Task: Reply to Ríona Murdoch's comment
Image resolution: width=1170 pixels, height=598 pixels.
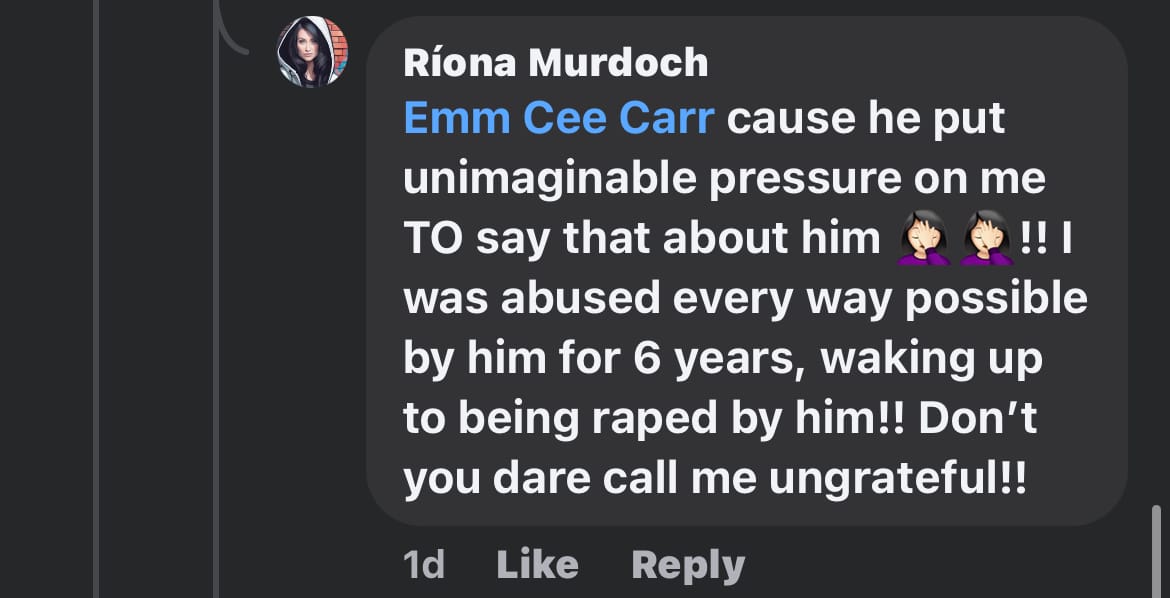Action: [x=688, y=565]
